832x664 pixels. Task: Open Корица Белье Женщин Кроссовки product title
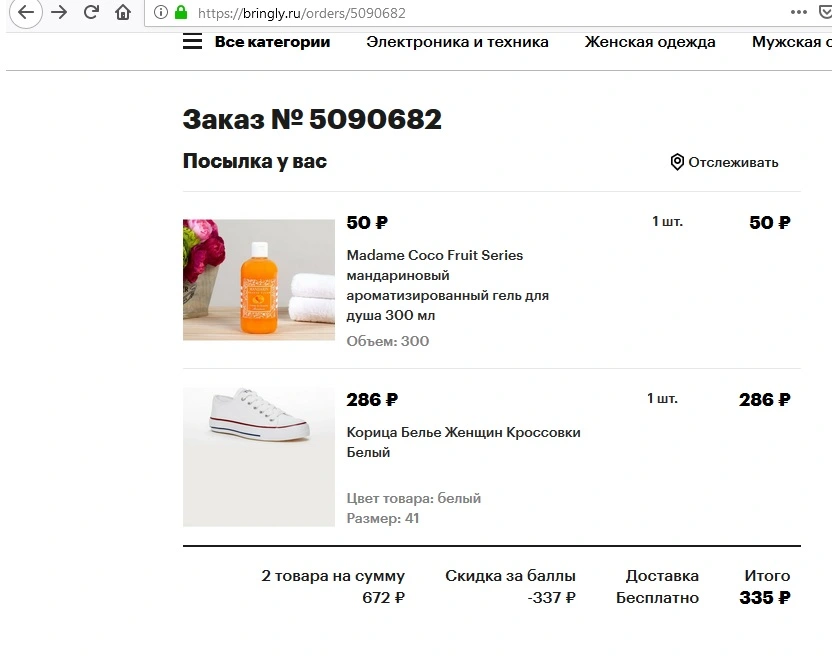pyautogui.click(x=463, y=442)
